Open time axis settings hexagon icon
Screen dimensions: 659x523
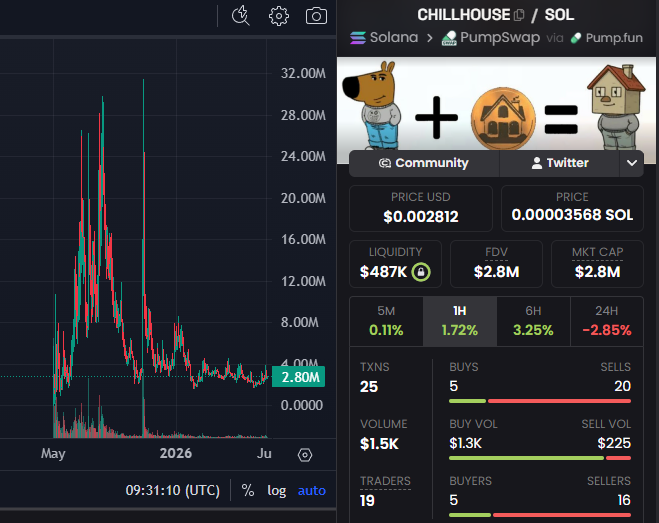[305, 454]
